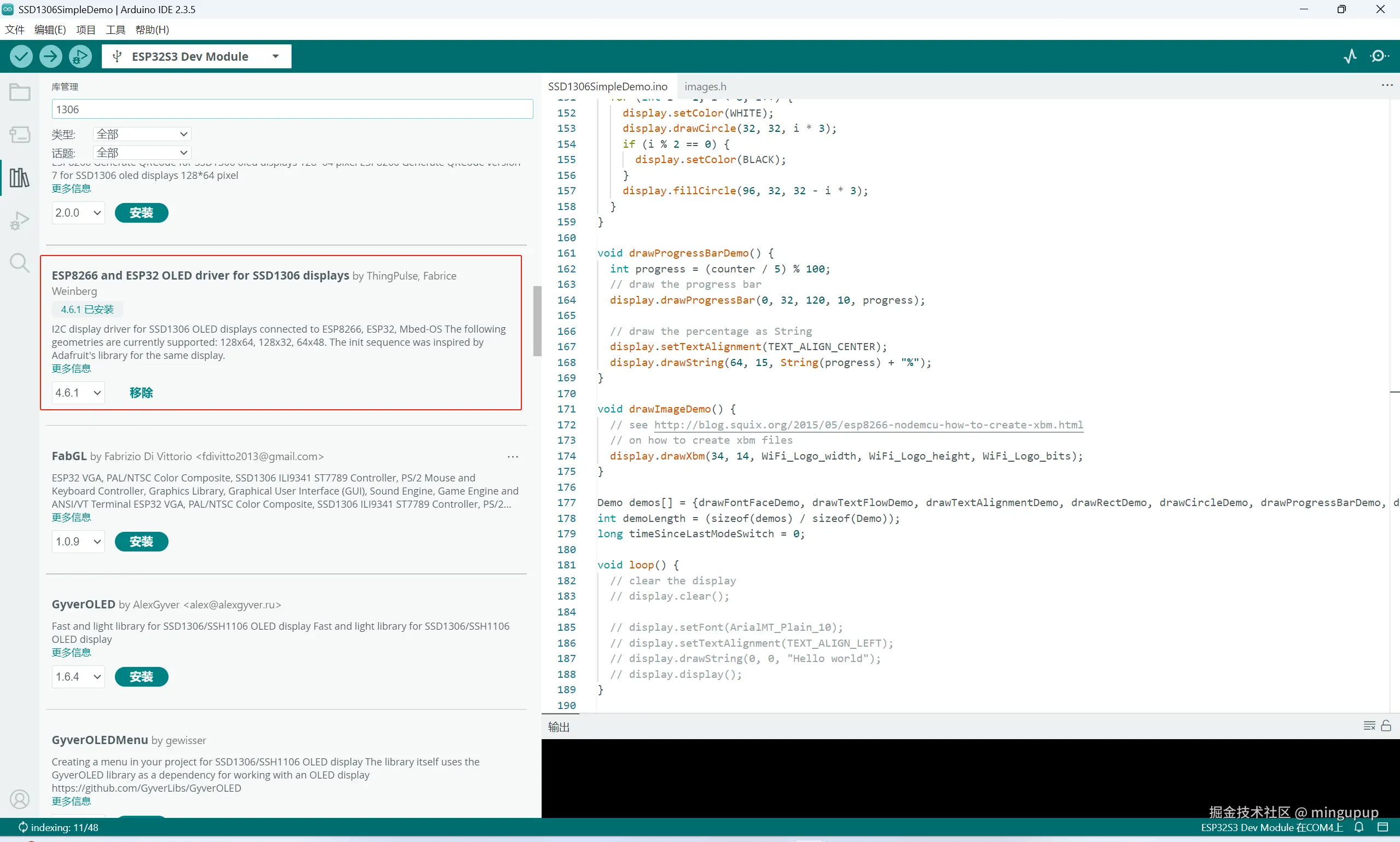Toggle the output scroll lock icon
Screen dimensions: 1400x842
tap(1386, 725)
